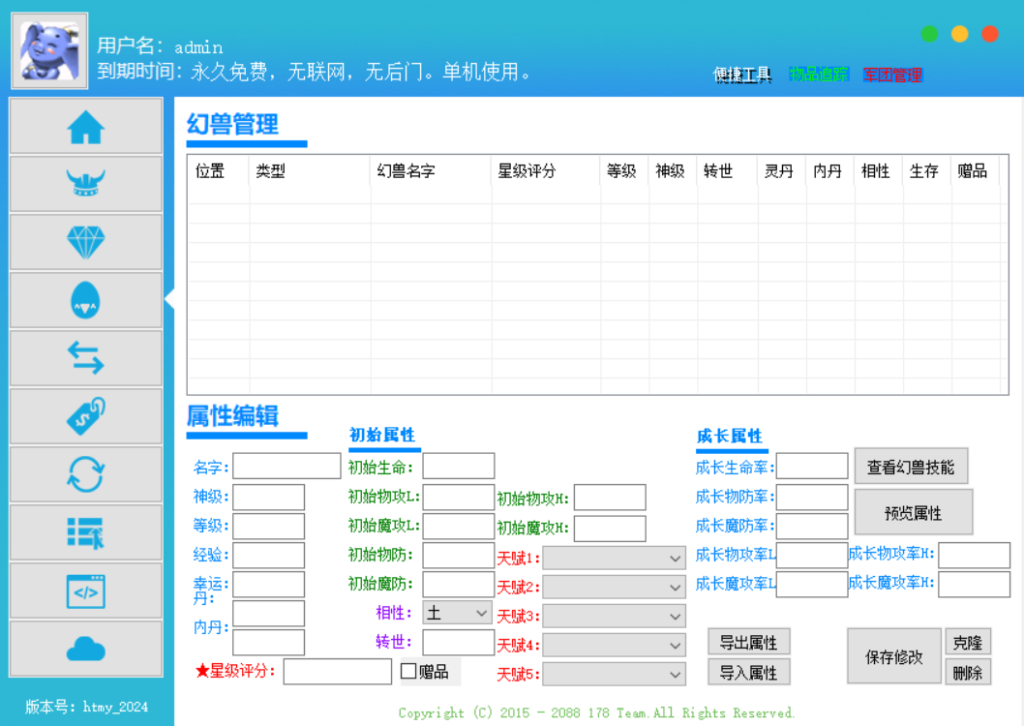
Task: Expand the 天赋4 dropdown
Action: (614, 645)
